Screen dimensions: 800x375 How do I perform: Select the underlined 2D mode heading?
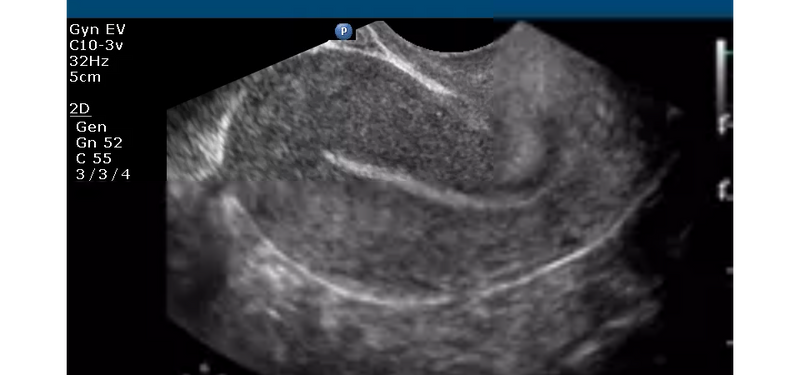pyautogui.click(x=80, y=109)
